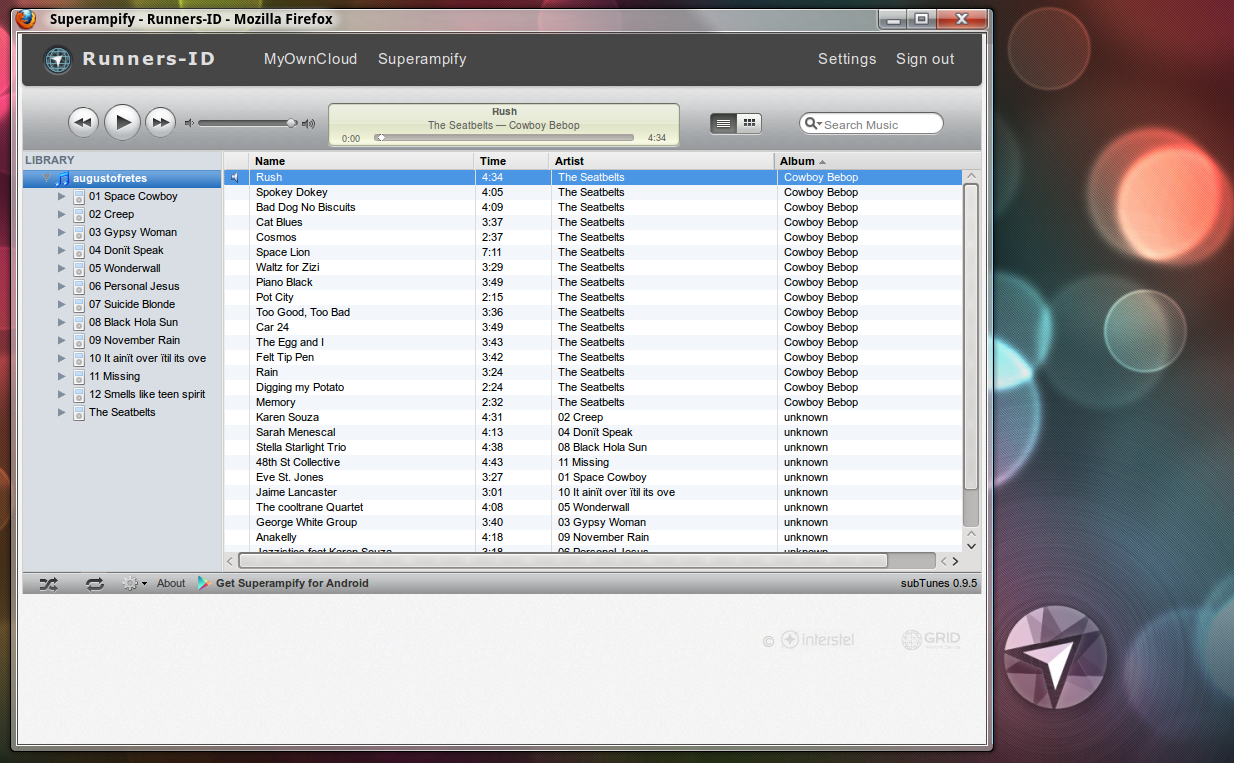Click the iPod icon beside 09 November Rain in Library
Viewport: 1234px width, 763px height.
[79, 341]
